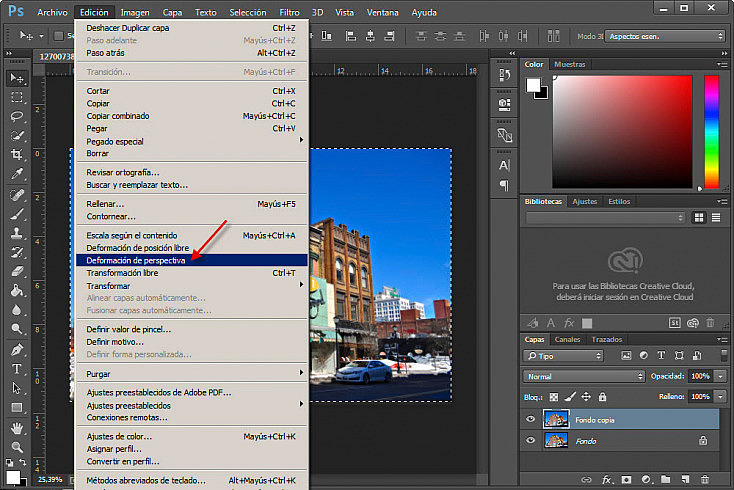Viewport: 734px width, 490px height.
Task: Select the Lasso tool
Action: 17,116
